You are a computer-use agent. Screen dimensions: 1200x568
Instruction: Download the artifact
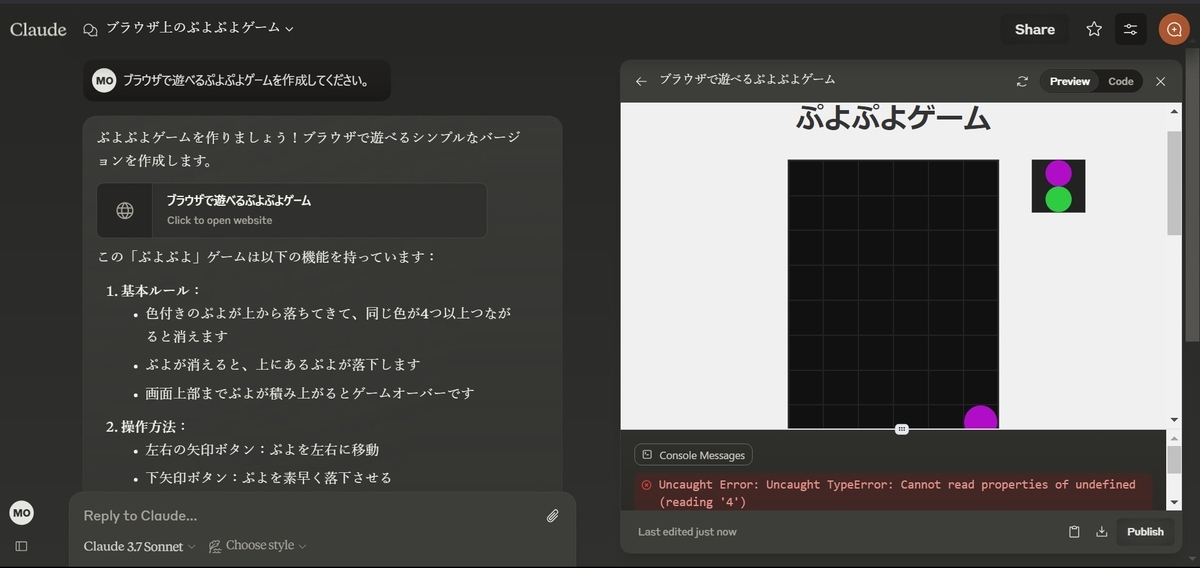(1101, 532)
